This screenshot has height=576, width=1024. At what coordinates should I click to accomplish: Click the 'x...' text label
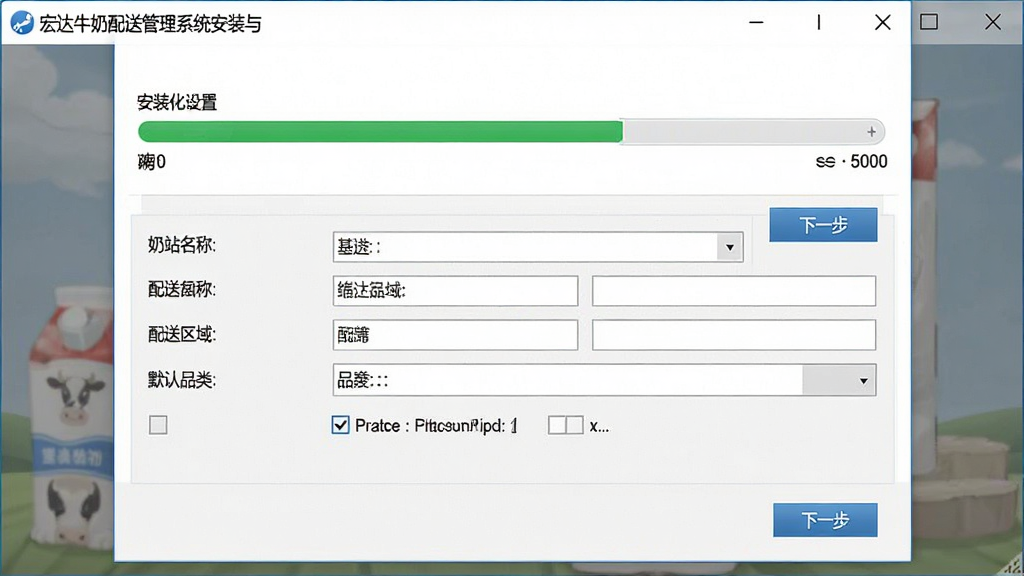599,426
